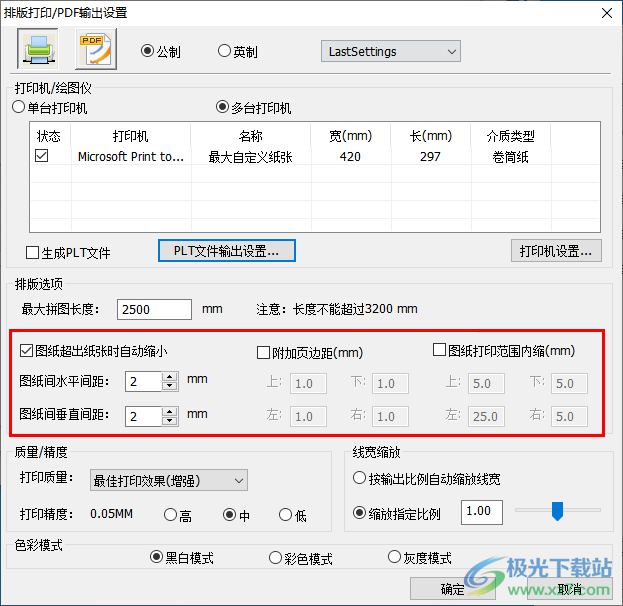The height and width of the screenshot is (606, 623).
Task: Click the width value 420 cell
Action: [x=350, y=157]
